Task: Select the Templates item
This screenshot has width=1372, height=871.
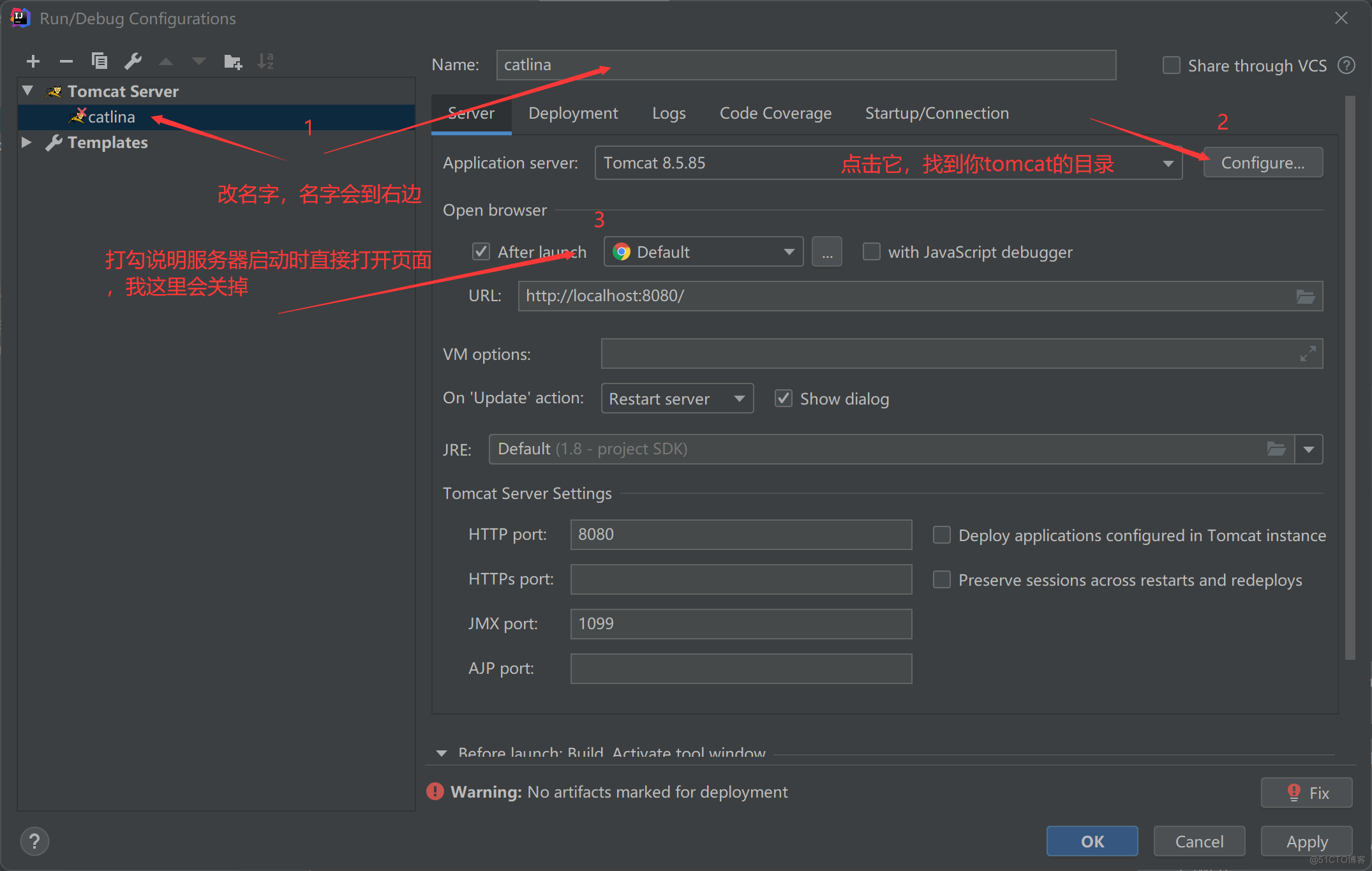Action: coord(107,142)
